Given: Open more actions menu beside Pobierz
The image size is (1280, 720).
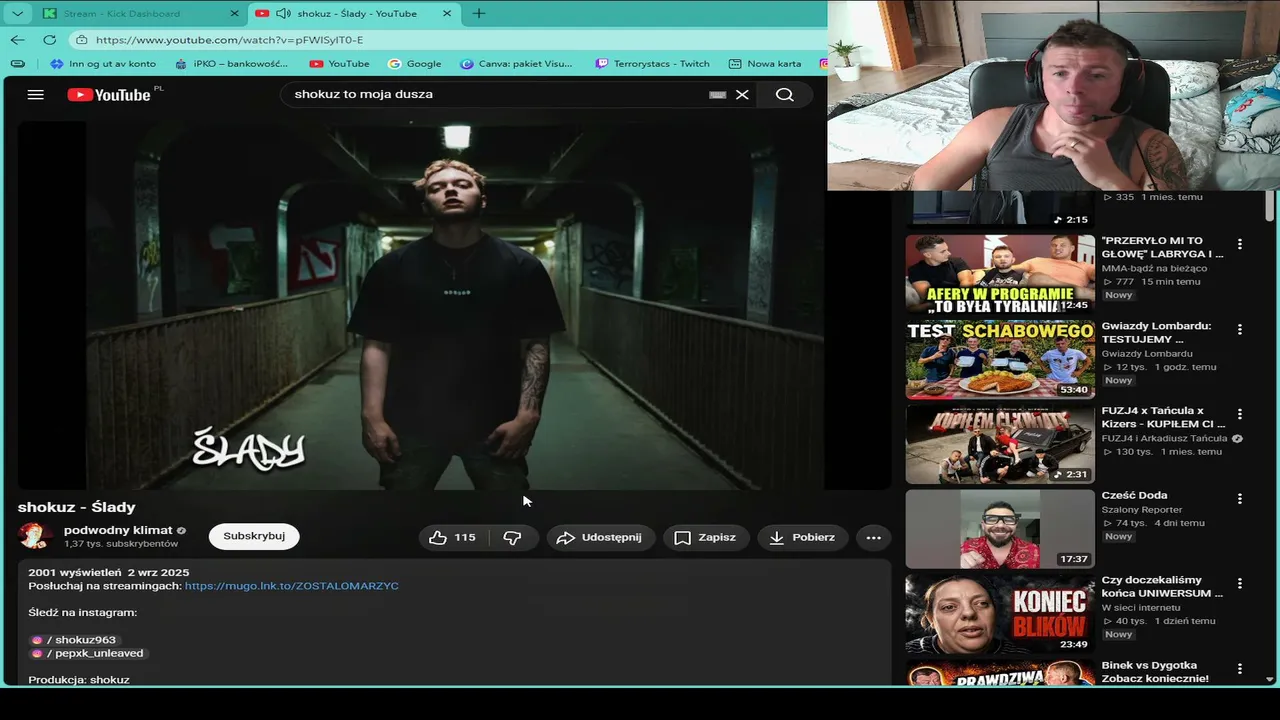Looking at the screenshot, I should coord(873,537).
